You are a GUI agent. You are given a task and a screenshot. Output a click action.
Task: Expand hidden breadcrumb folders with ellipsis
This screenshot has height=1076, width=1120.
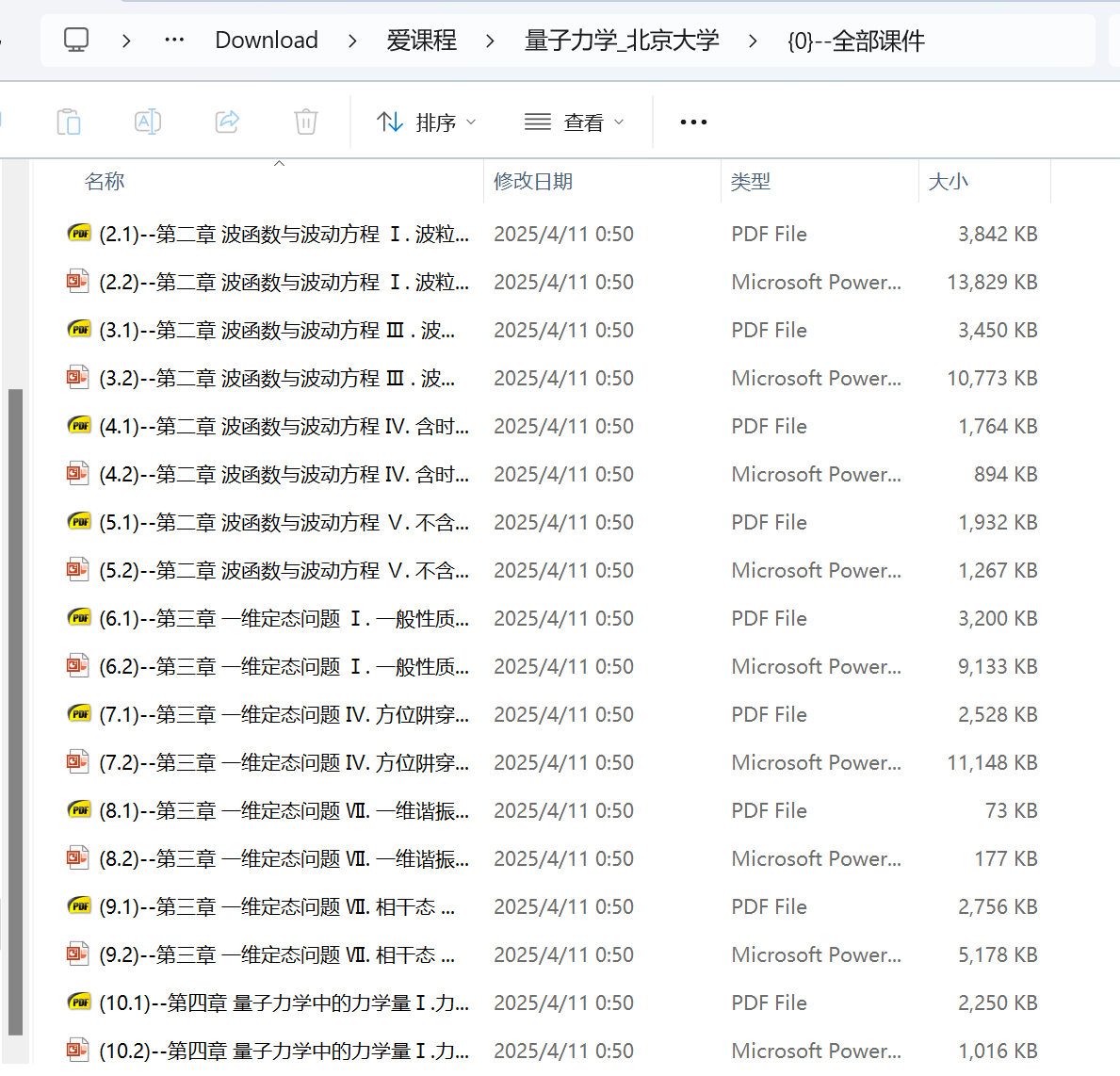pyautogui.click(x=174, y=40)
